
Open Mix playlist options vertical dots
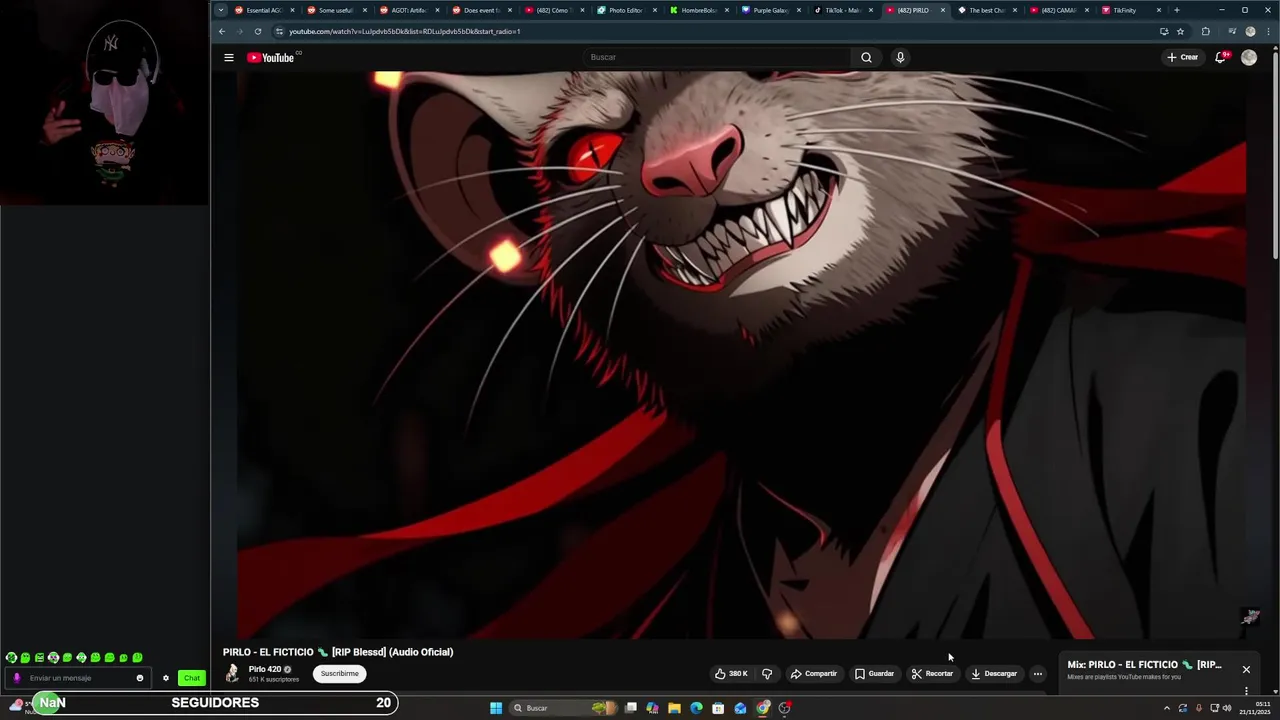(1246, 690)
